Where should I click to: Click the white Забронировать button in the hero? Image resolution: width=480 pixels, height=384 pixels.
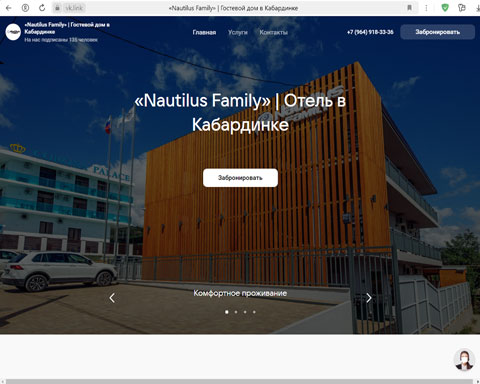tap(240, 178)
